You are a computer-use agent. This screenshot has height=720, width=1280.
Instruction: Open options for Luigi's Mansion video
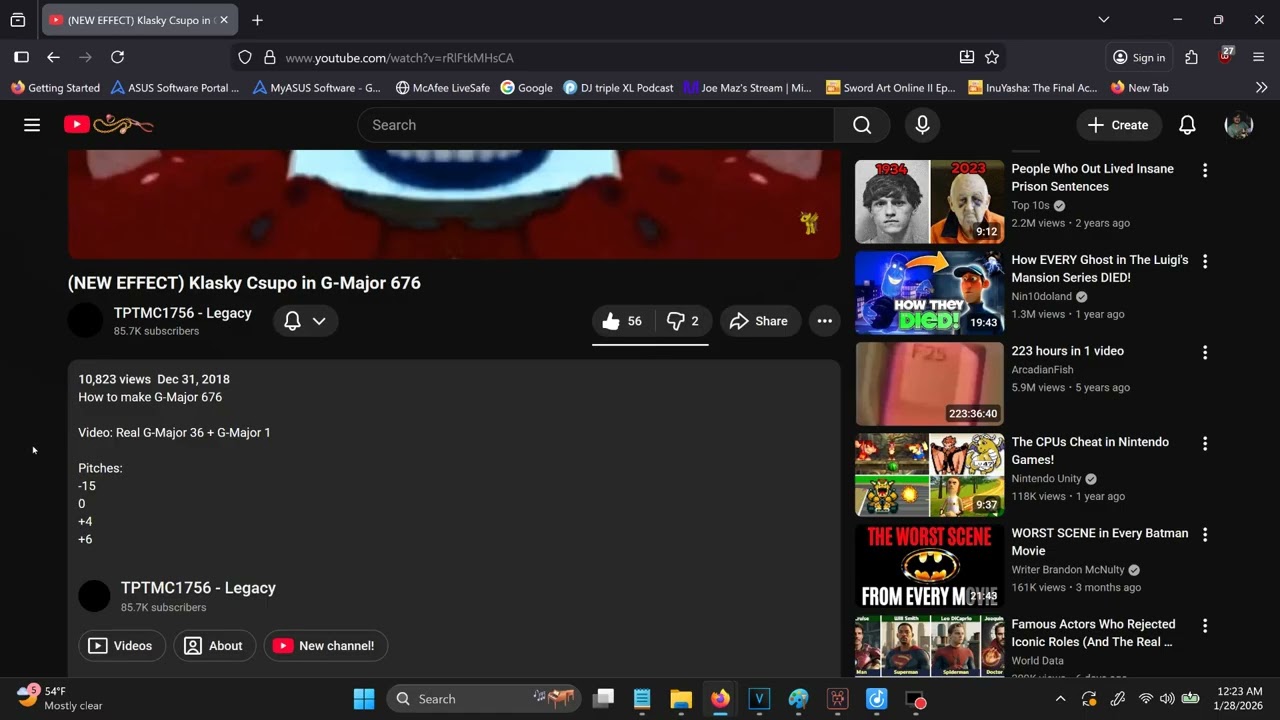[x=1205, y=262]
